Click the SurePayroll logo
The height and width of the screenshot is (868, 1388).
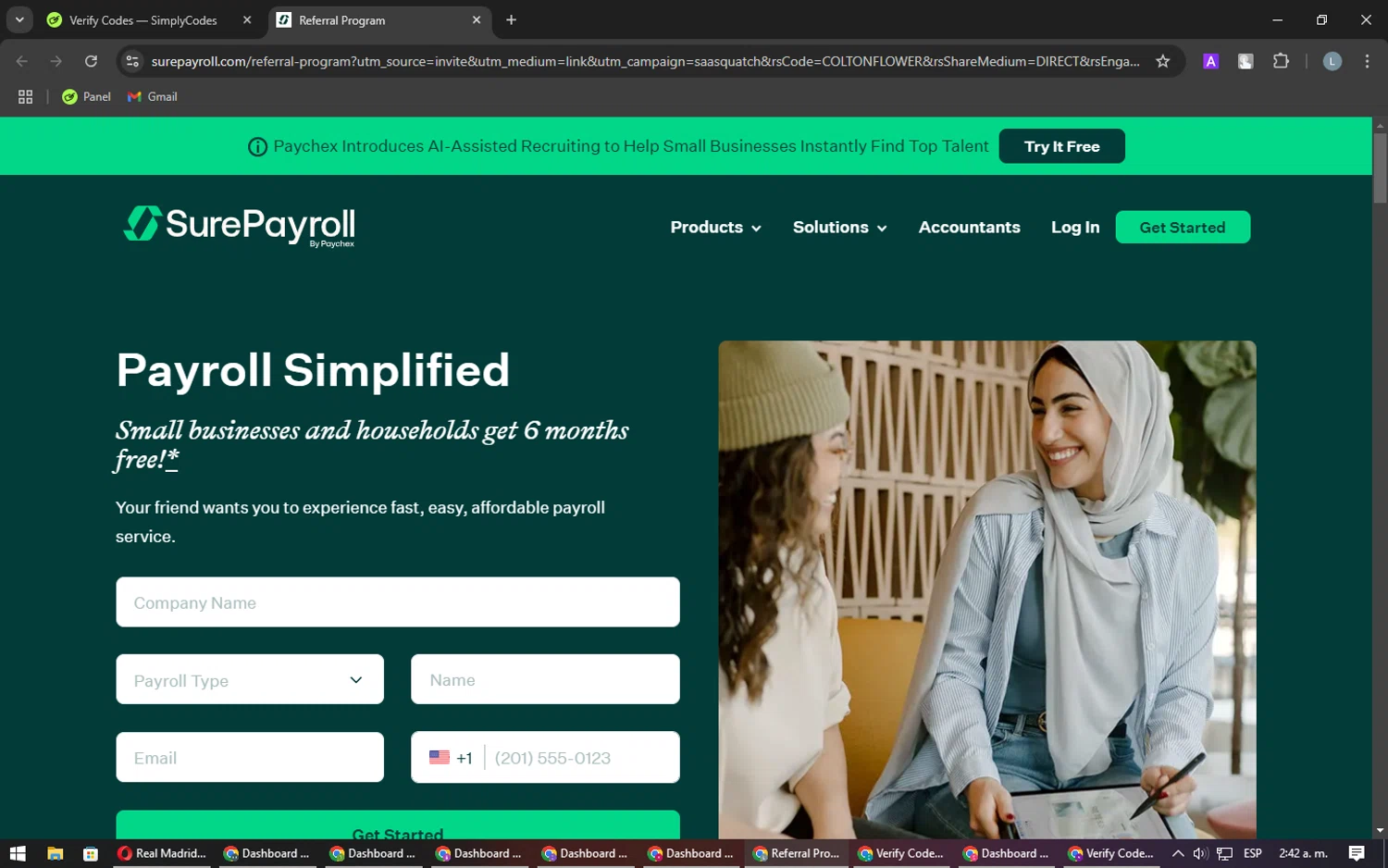(239, 226)
